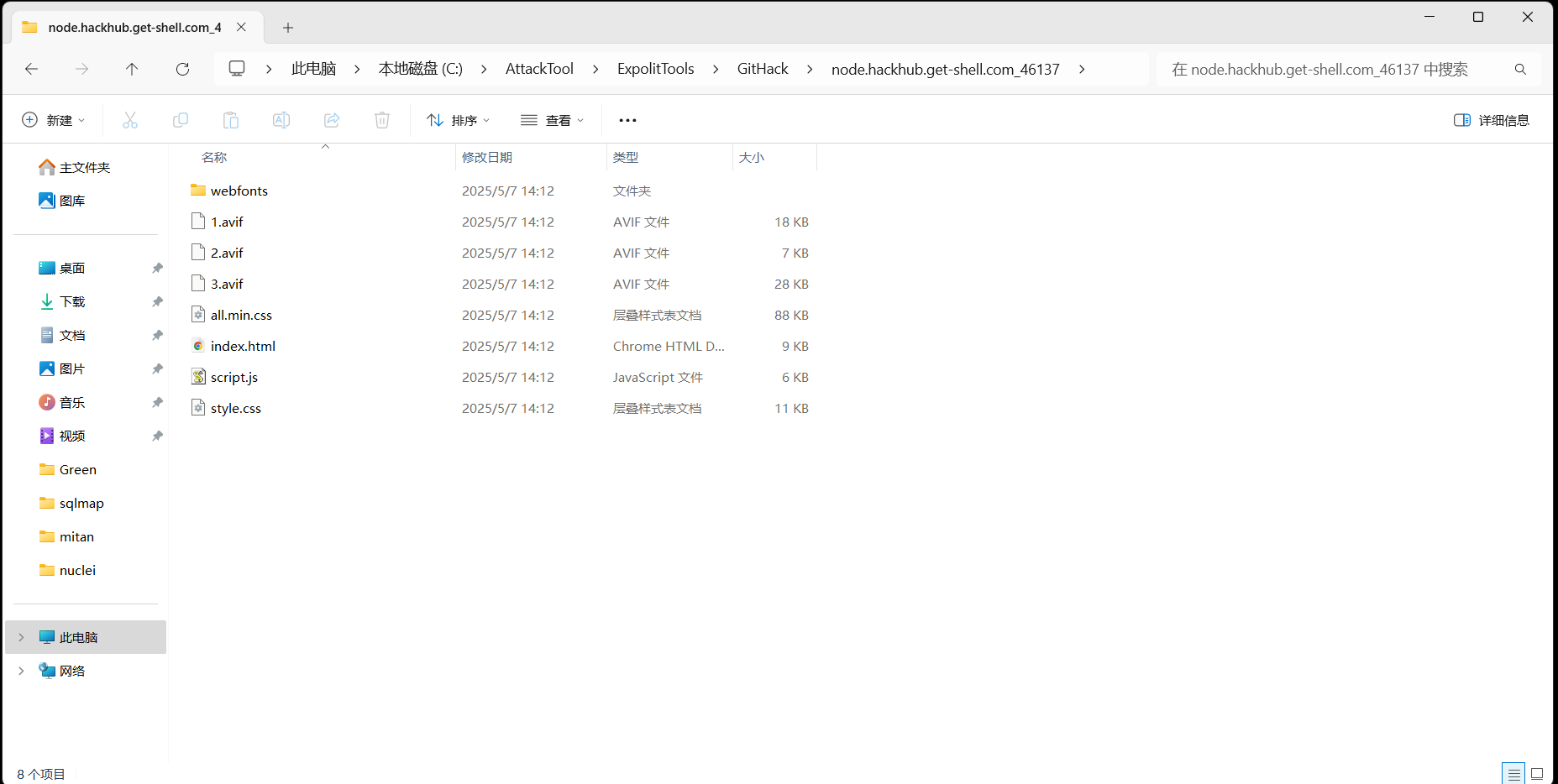The width and height of the screenshot is (1558, 784).
Task: Delete a file using the trash icon
Action: pyautogui.click(x=382, y=120)
